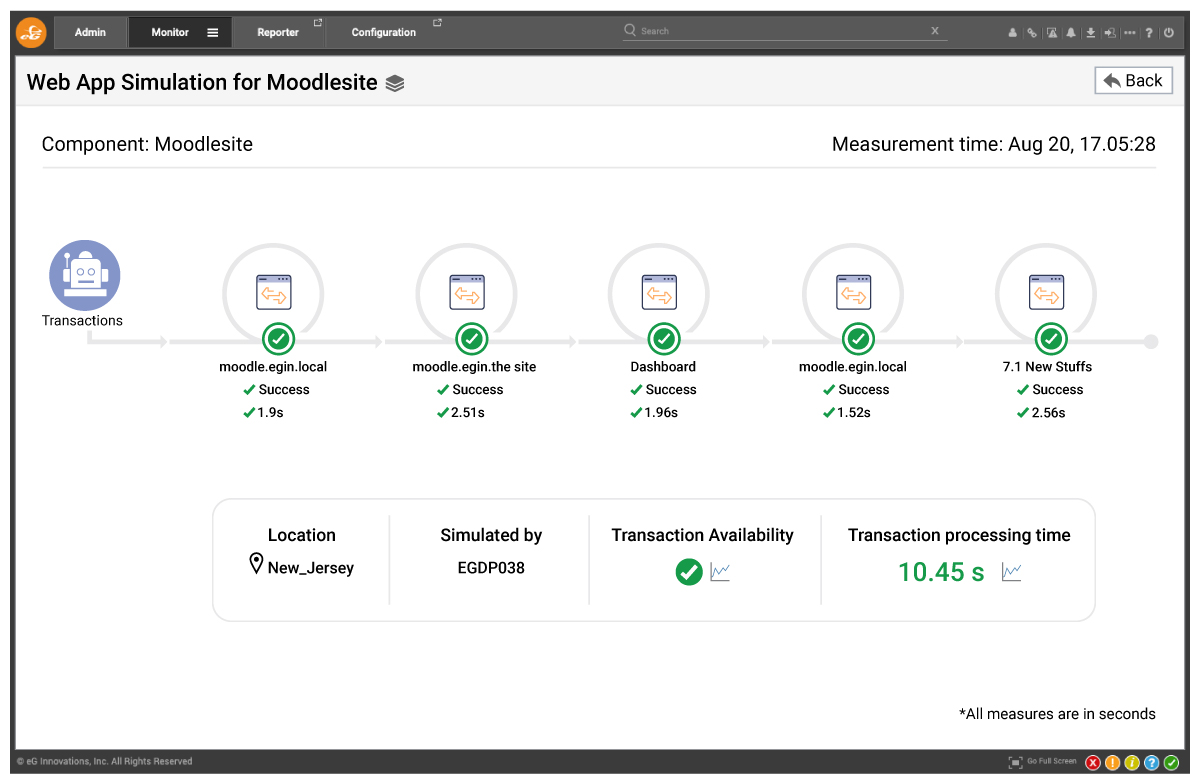This screenshot has width=1200, height=783.
Task: Click the download icon in header
Action: tap(1091, 33)
